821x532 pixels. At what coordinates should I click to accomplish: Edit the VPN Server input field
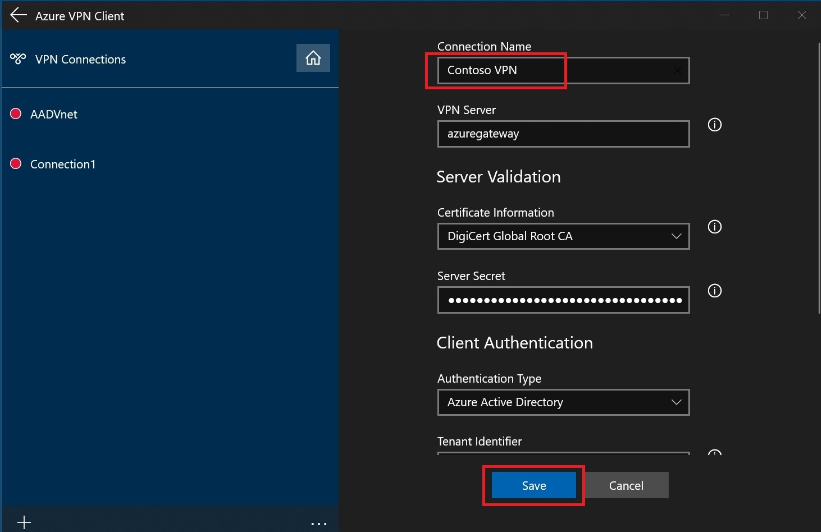tap(563, 134)
